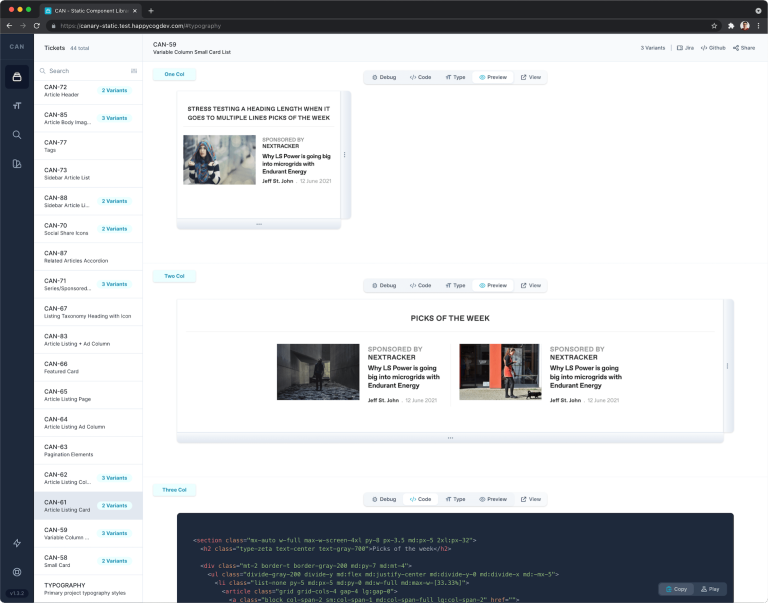Image resolution: width=768 pixels, height=603 pixels.
Task: Click dark corridor thumbnail in Two Col card
Action: 318,372
